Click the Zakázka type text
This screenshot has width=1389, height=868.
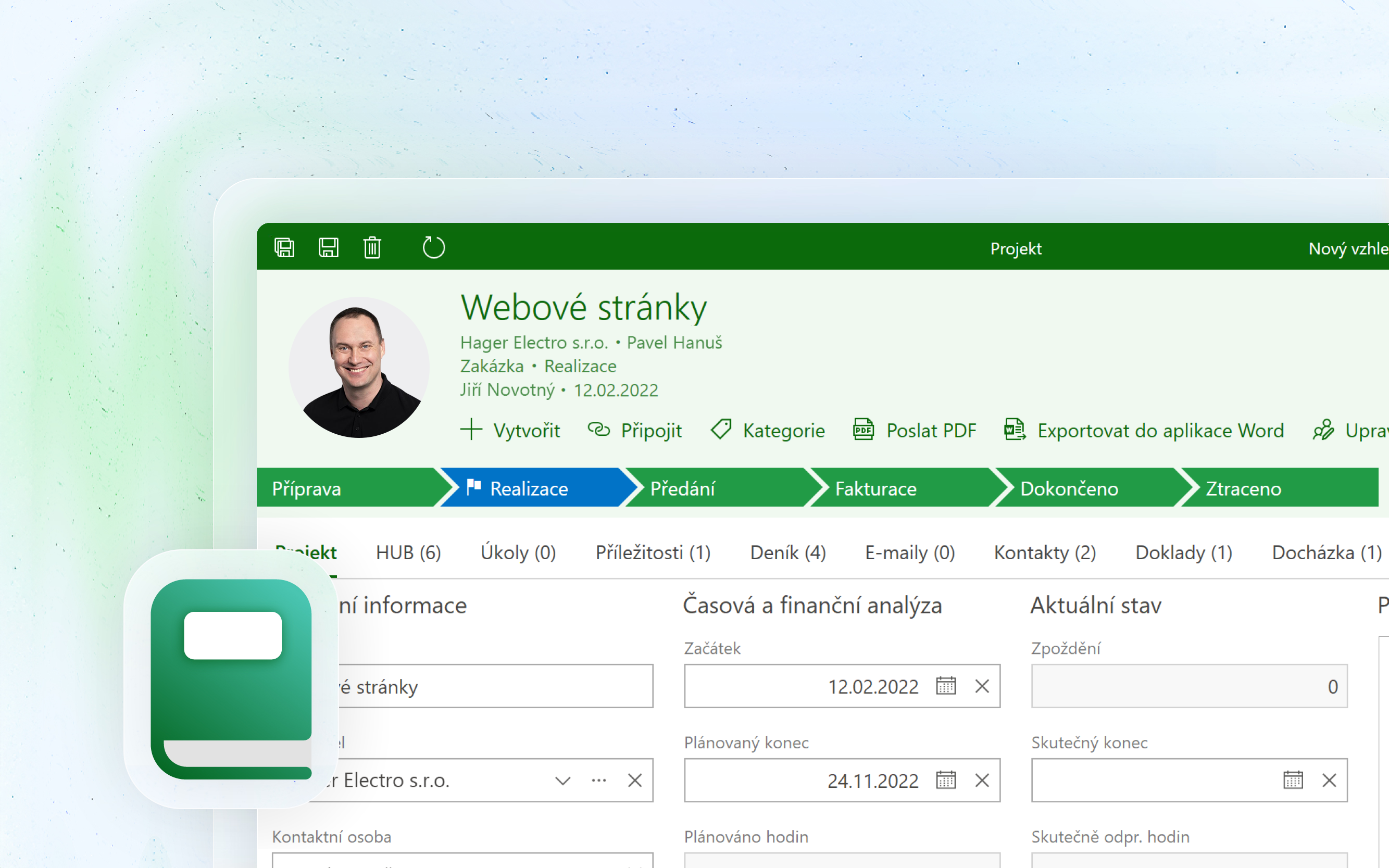point(492,366)
